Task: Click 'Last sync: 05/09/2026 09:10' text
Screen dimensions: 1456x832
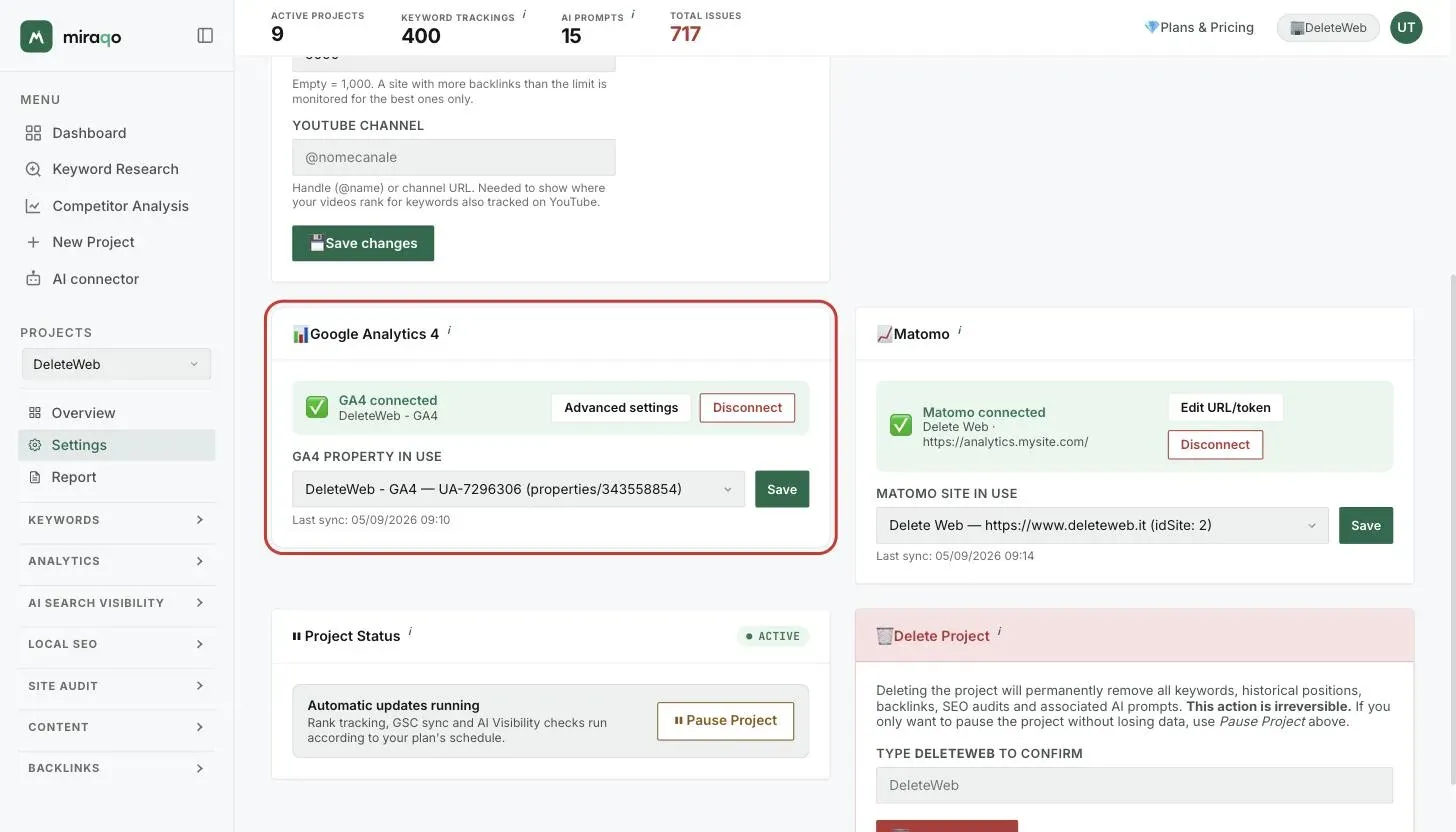Action: [371, 520]
